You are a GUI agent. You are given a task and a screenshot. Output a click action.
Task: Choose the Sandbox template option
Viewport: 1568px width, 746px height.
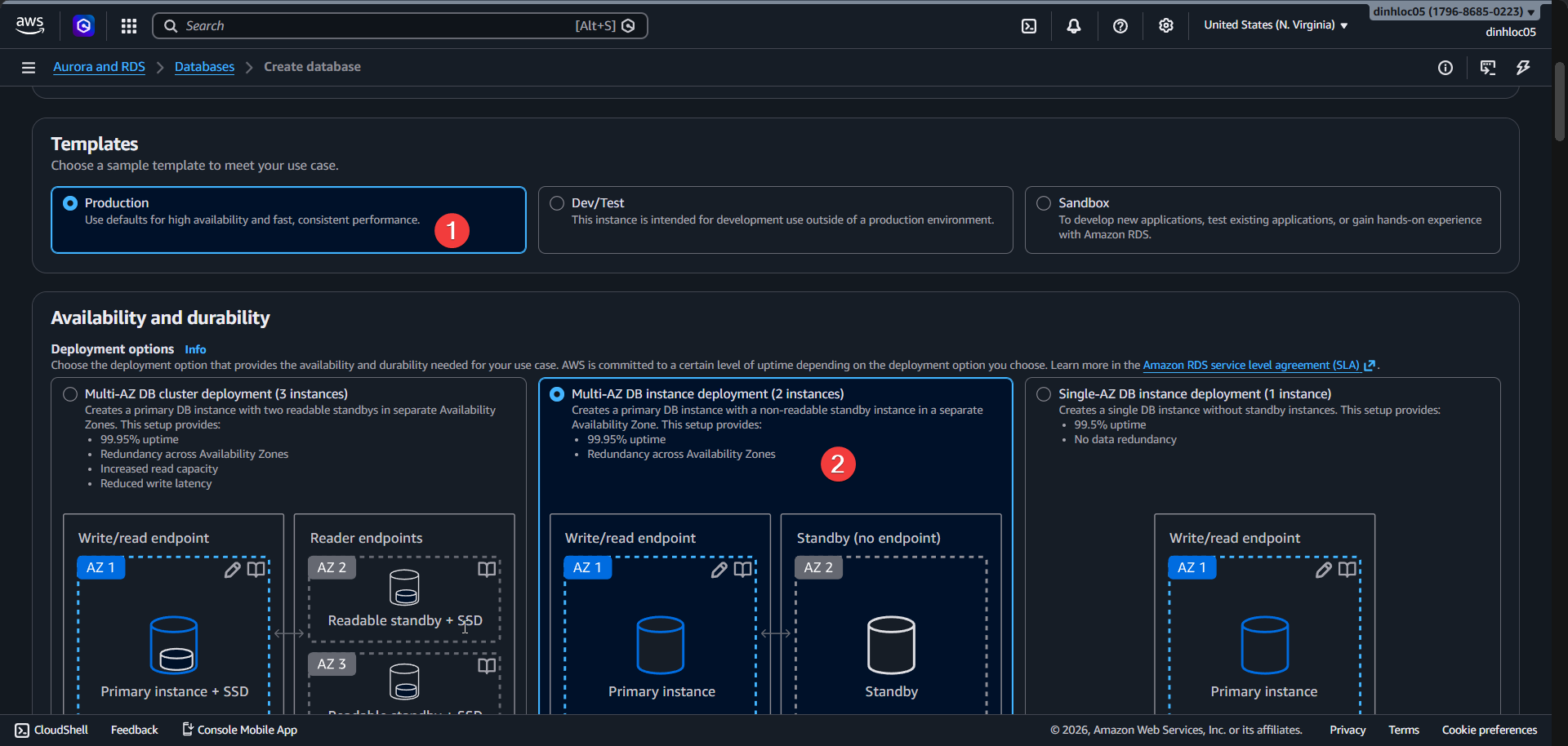click(1043, 202)
